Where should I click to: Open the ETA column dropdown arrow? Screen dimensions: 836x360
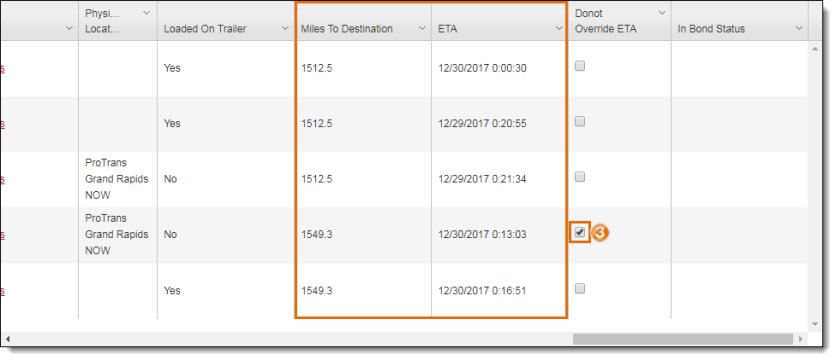(x=558, y=28)
